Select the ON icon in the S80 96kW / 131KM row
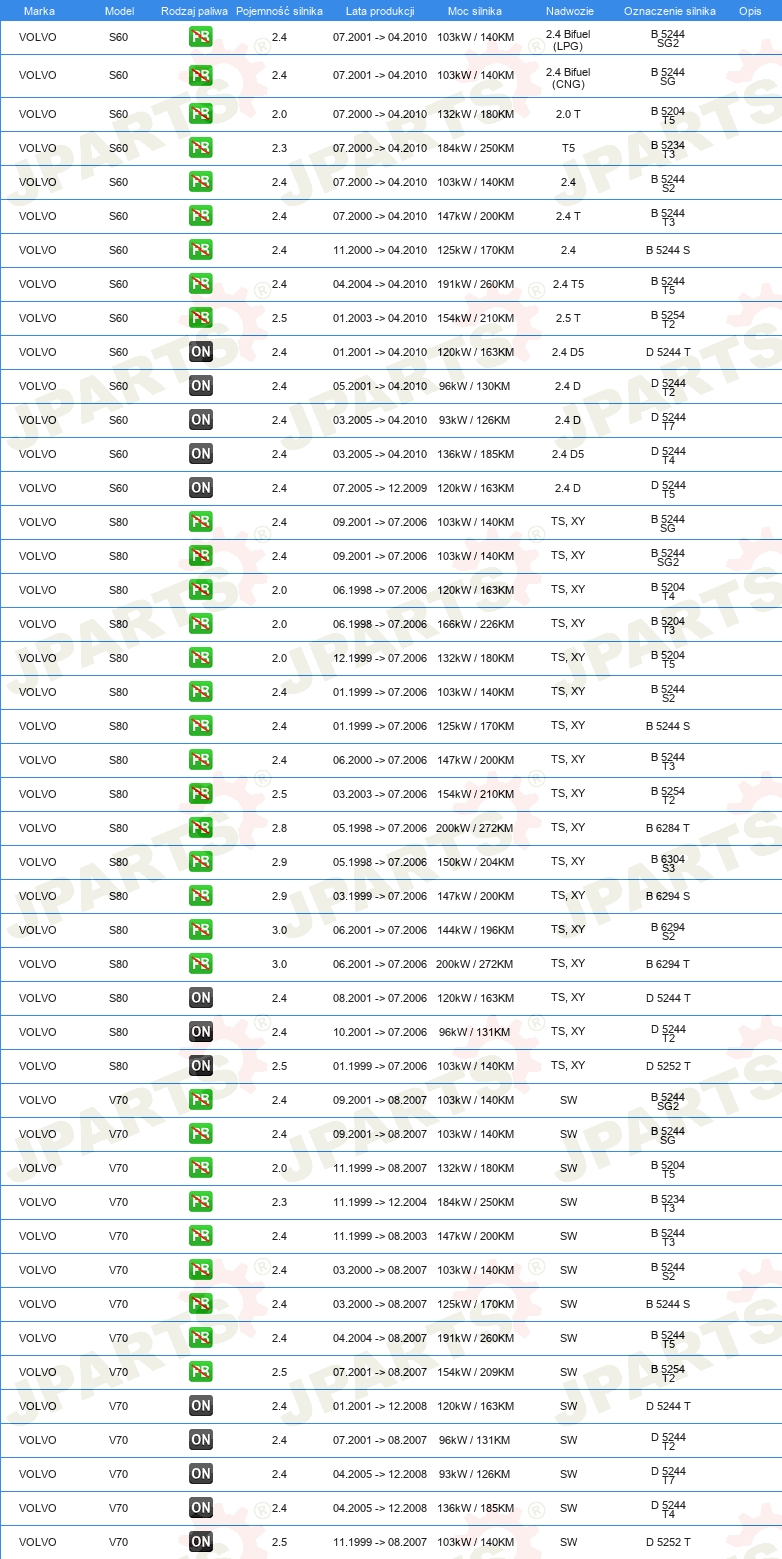The width and height of the screenshot is (782, 1559). 201,1032
